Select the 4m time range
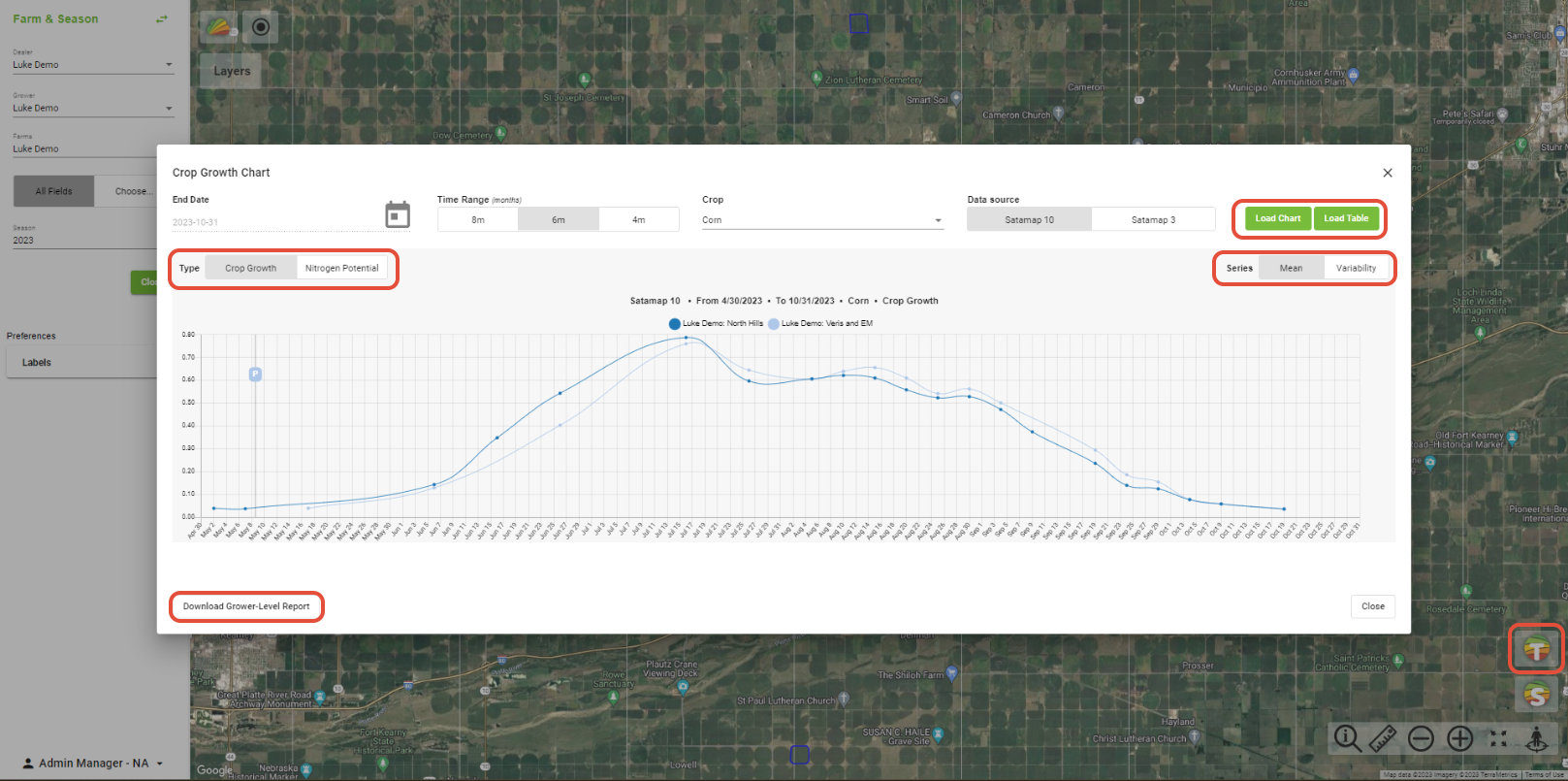1568x781 pixels. [639, 219]
